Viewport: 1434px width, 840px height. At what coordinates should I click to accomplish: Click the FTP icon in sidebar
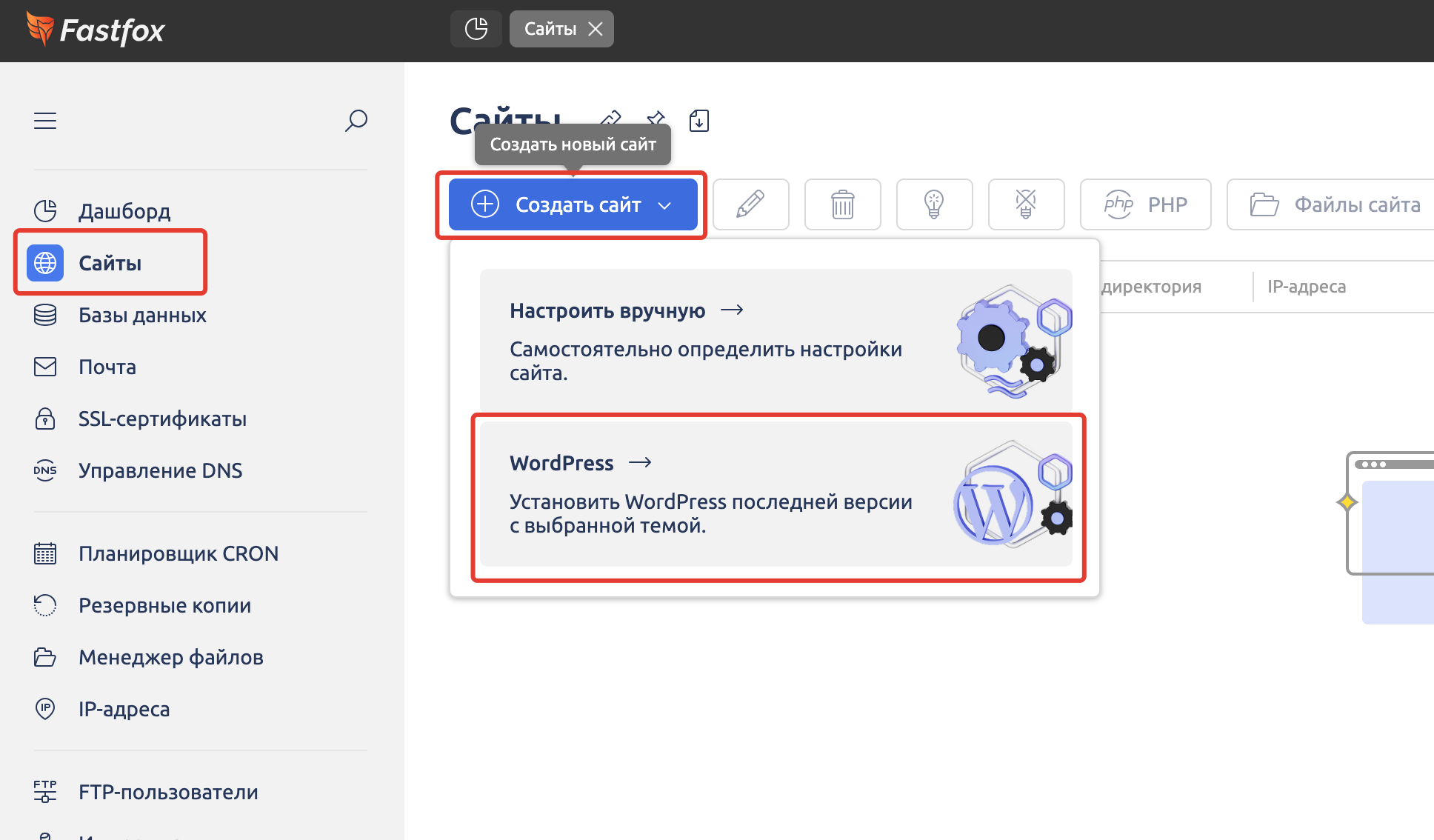point(45,792)
